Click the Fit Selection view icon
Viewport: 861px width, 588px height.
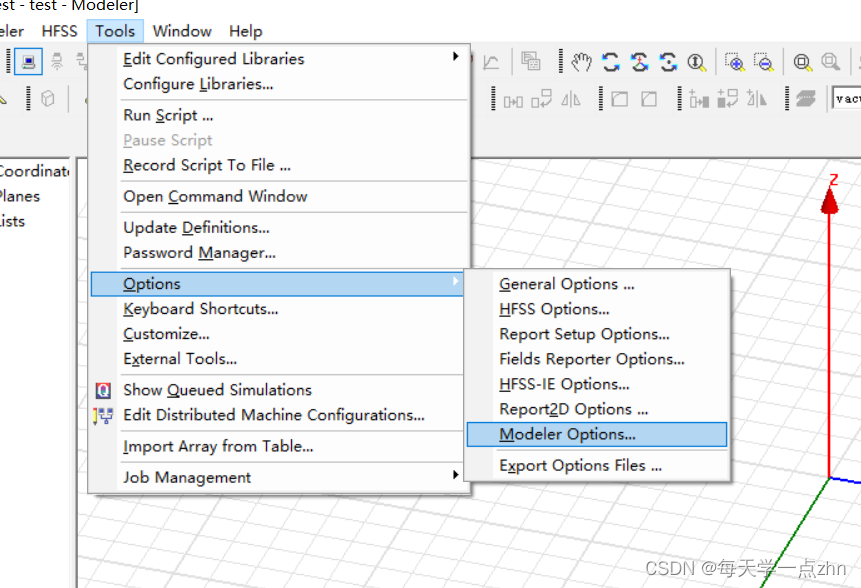click(x=831, y=62)
